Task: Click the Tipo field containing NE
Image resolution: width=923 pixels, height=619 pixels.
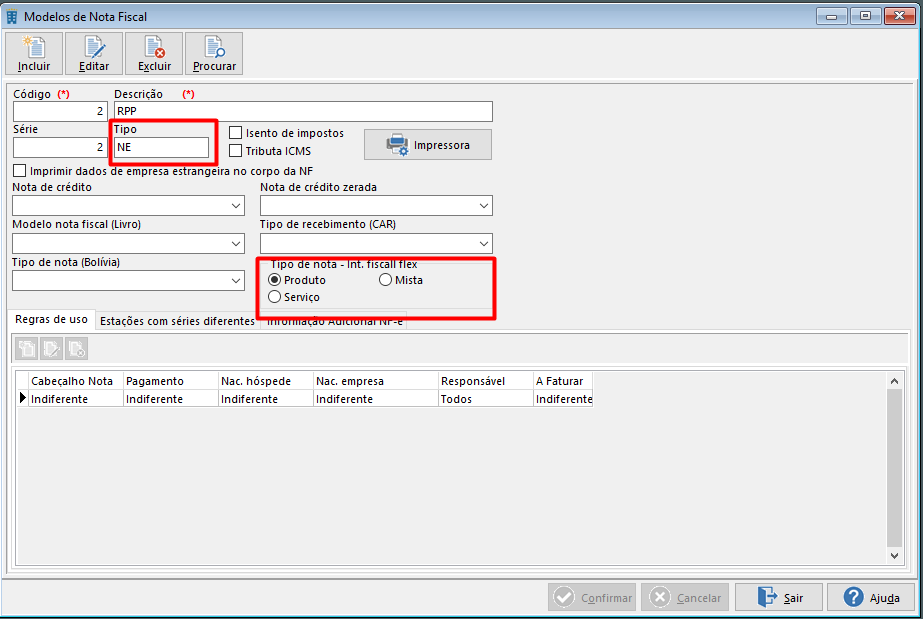Action: tap(161, 147)
